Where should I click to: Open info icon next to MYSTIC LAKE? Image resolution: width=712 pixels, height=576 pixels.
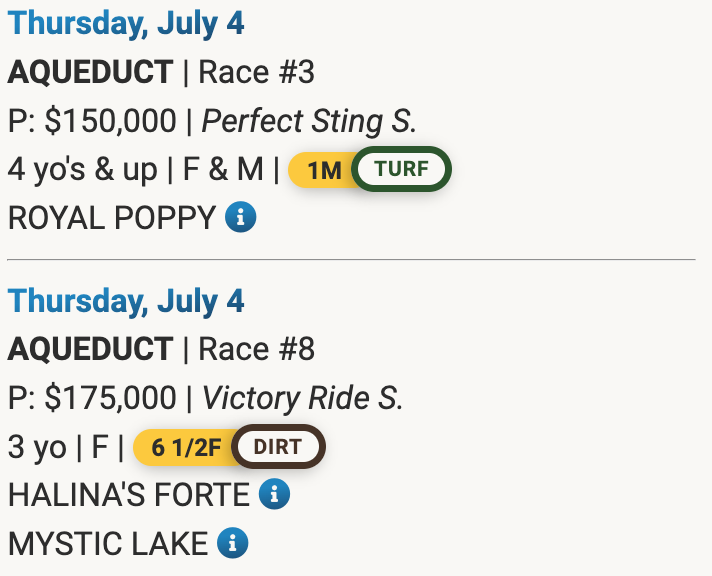coord(233,543)
